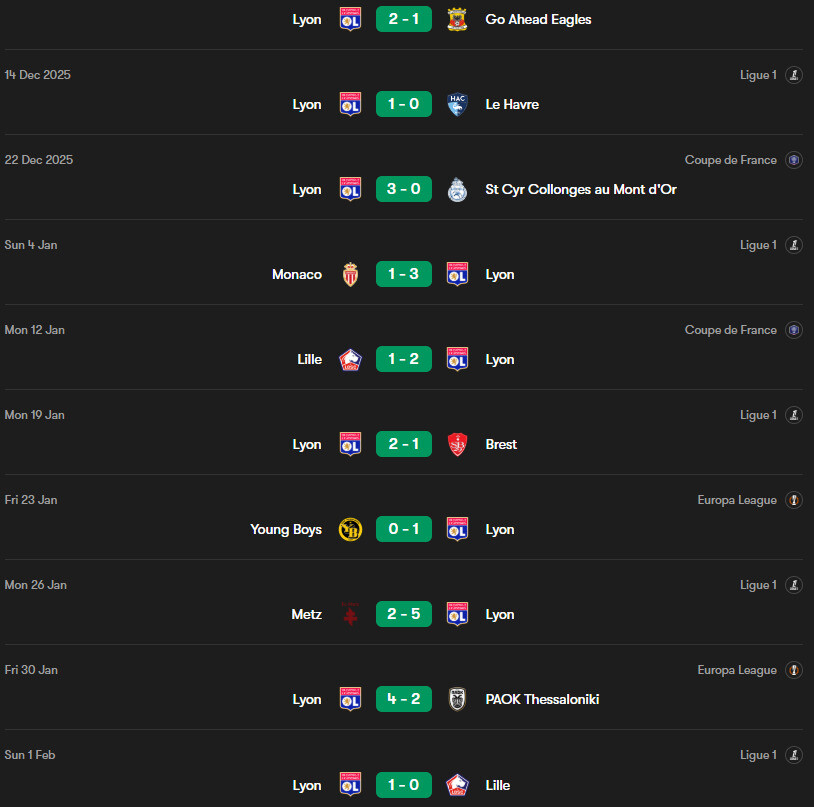Viewport: 814px width, 807px height.
Task: Click the Young Boys club crest
Action: 350,529
